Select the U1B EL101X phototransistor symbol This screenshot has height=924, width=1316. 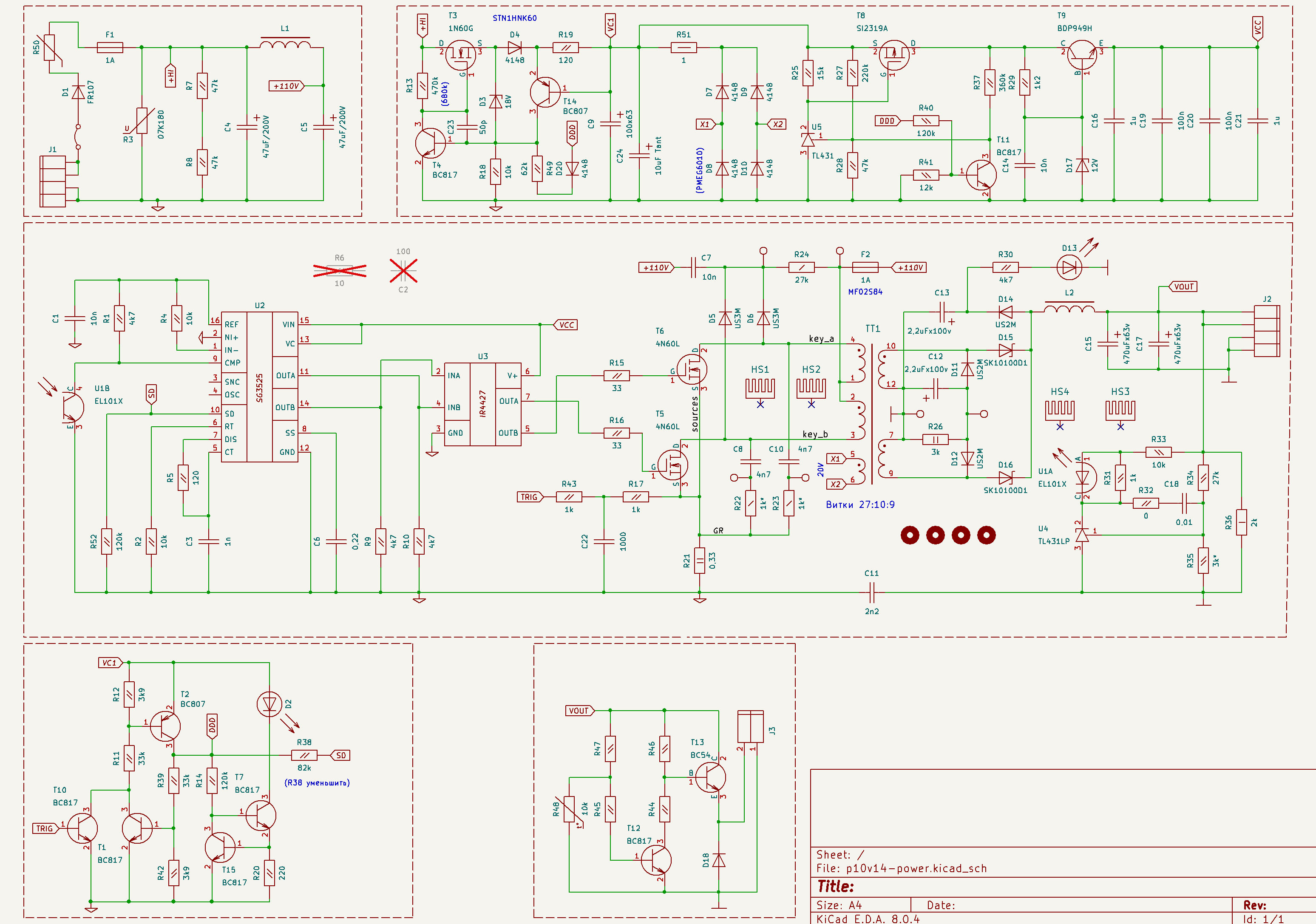[x=72, y=407]
